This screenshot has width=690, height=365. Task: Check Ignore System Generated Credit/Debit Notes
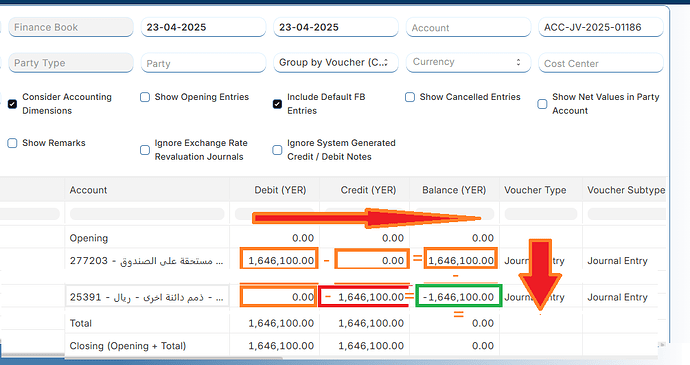pos(277,150)
